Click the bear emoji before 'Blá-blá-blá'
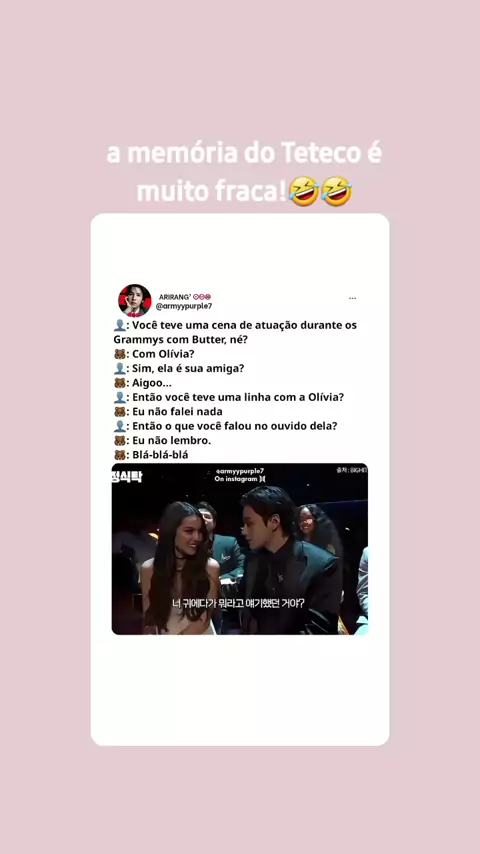480x854 pixels. 119,455
